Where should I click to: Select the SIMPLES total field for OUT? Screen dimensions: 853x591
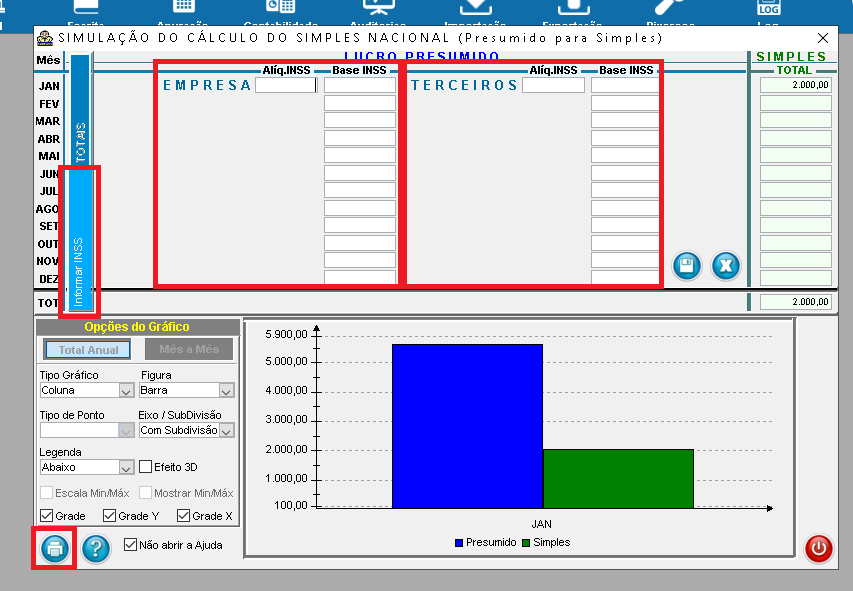tap(795, 243)
